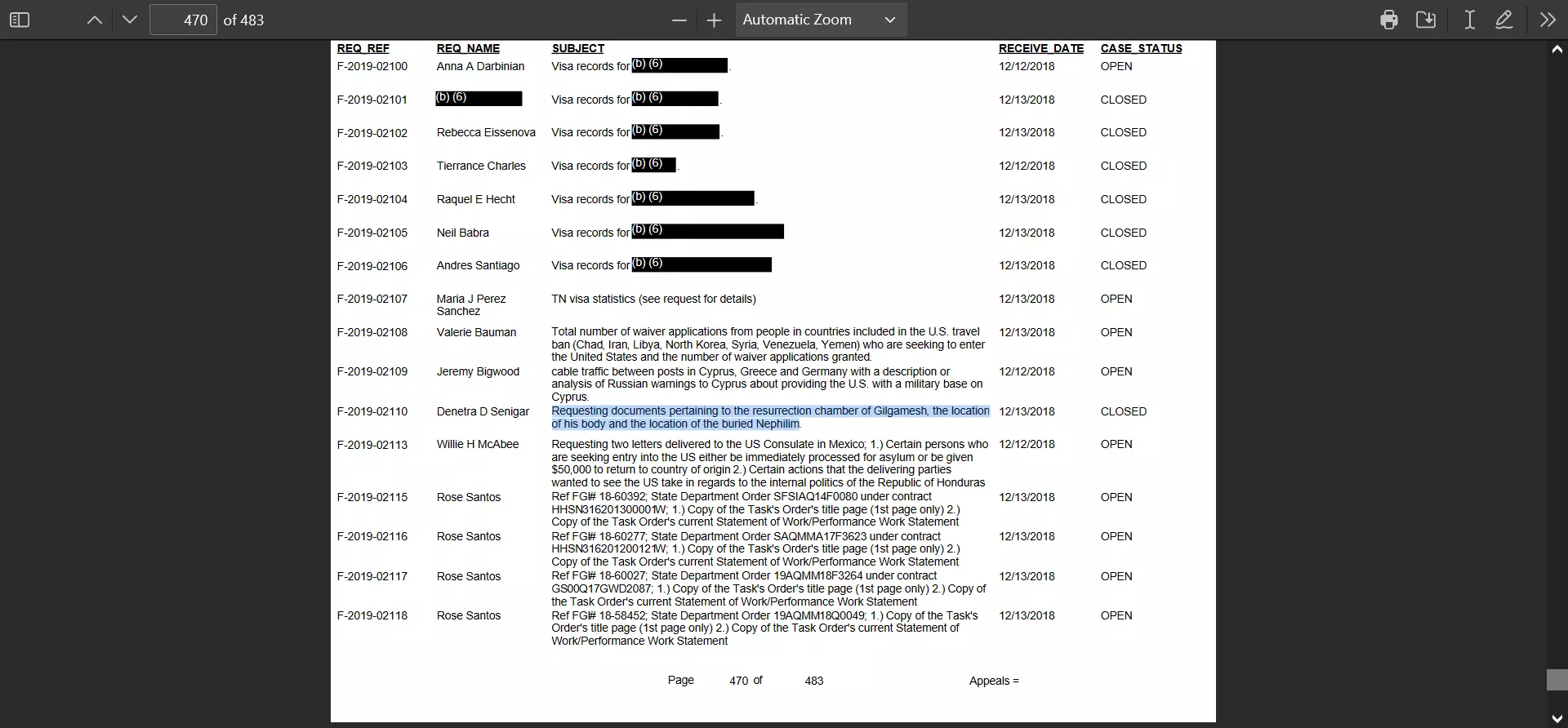This screenshot has height=728, width=1568.
Task: Print the document
Action: click(1389, 20)
